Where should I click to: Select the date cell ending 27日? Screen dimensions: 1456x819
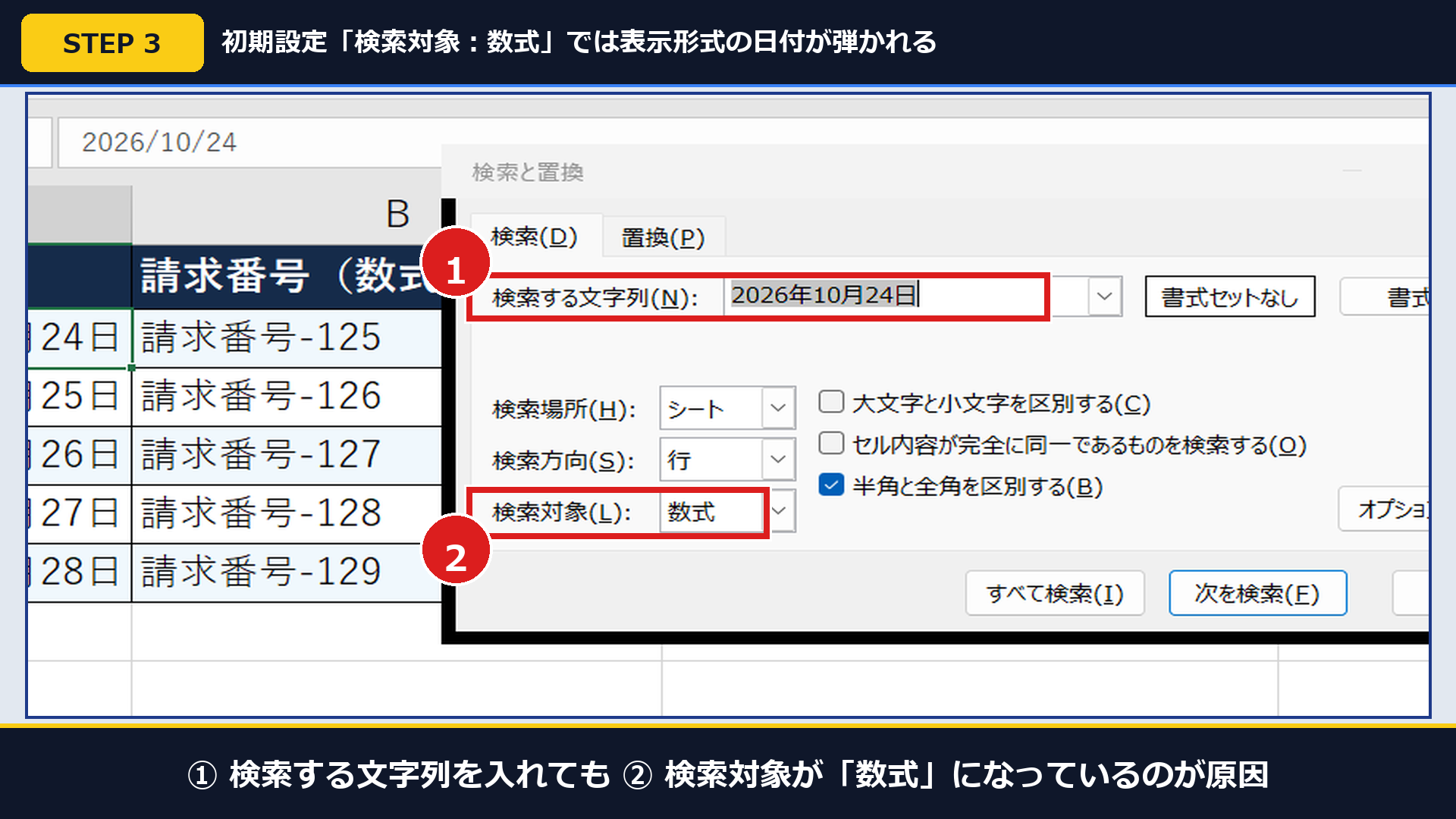80,513
